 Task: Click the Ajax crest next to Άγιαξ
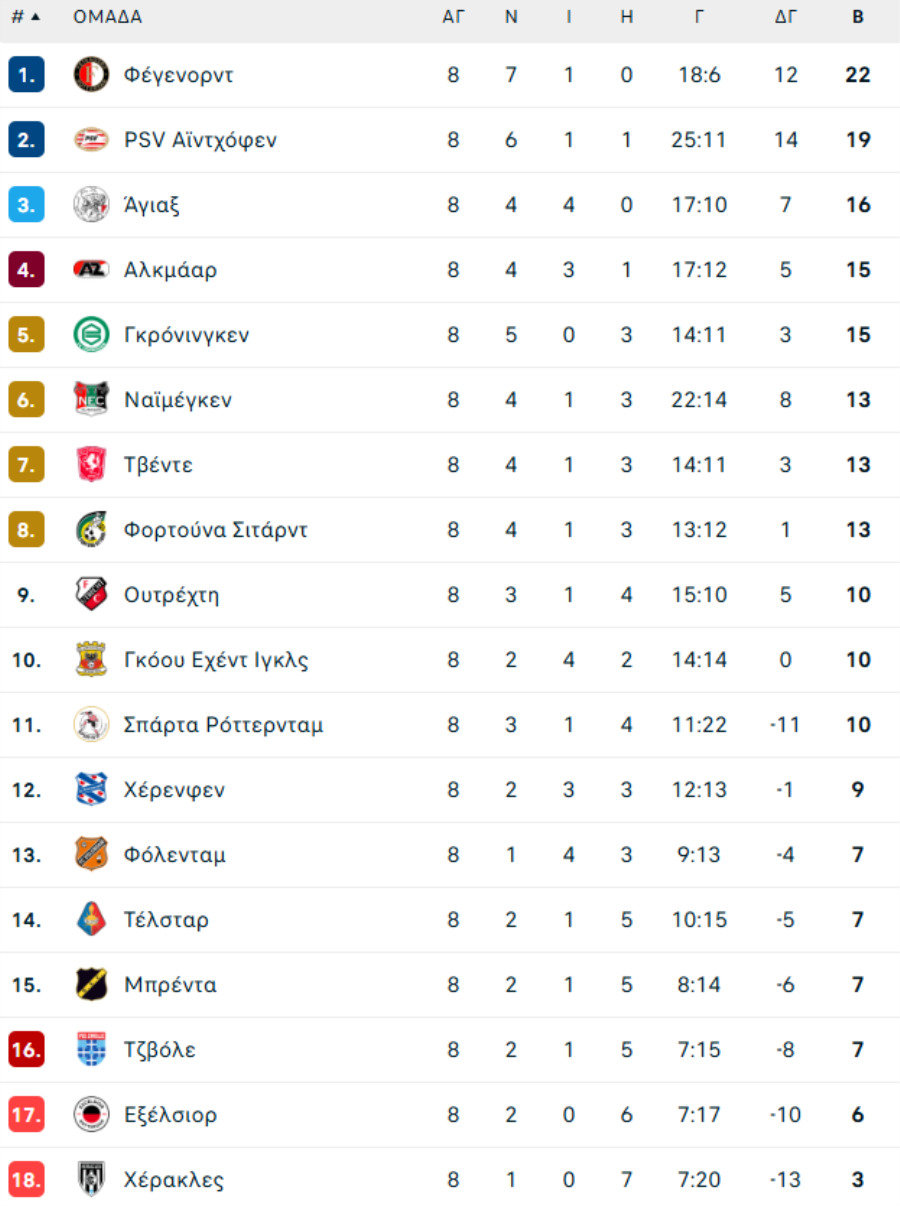(x=91, y=205)
